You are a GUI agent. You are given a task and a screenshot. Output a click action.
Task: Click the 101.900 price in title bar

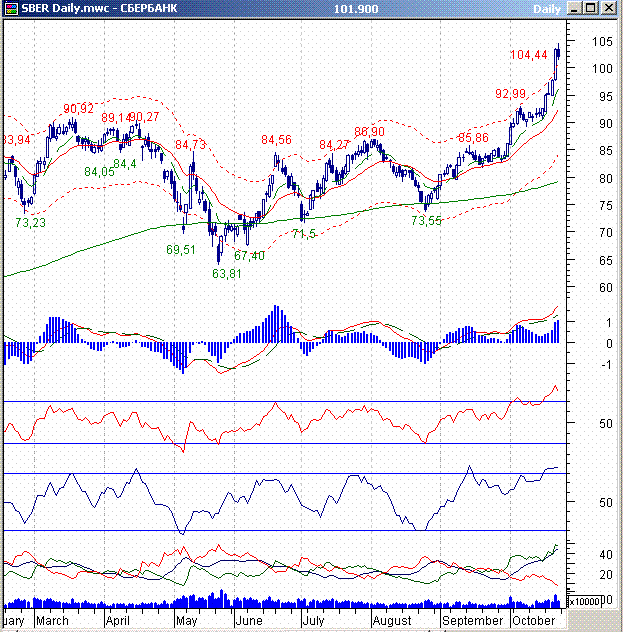(x=356, y=9)
